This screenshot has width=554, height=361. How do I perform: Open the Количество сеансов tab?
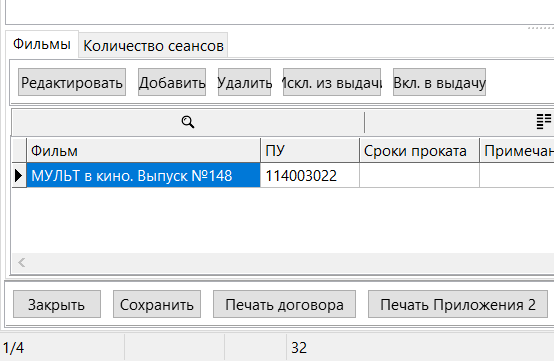coord(153,46)
